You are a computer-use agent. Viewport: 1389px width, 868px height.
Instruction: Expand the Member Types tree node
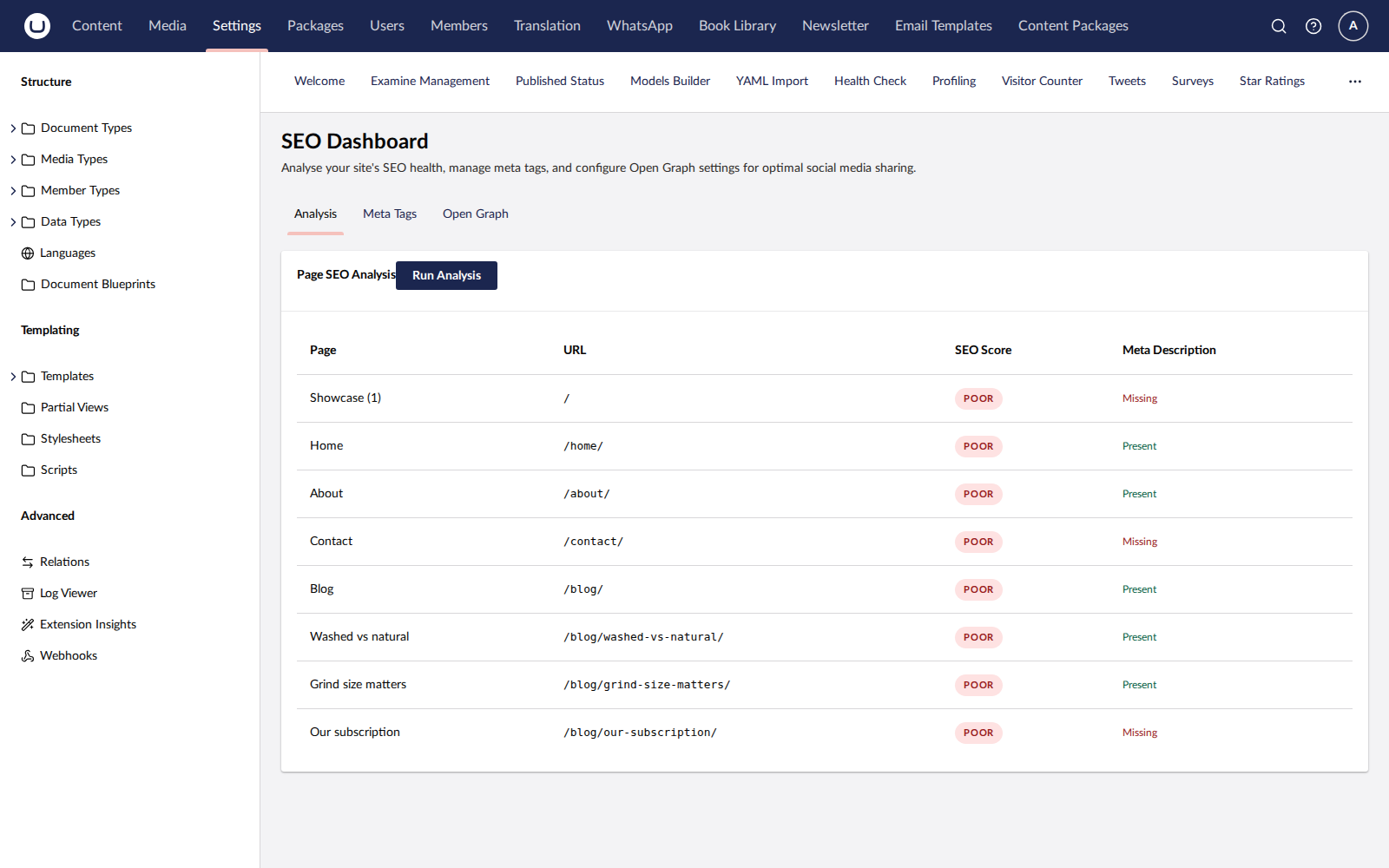pos(13,191)
